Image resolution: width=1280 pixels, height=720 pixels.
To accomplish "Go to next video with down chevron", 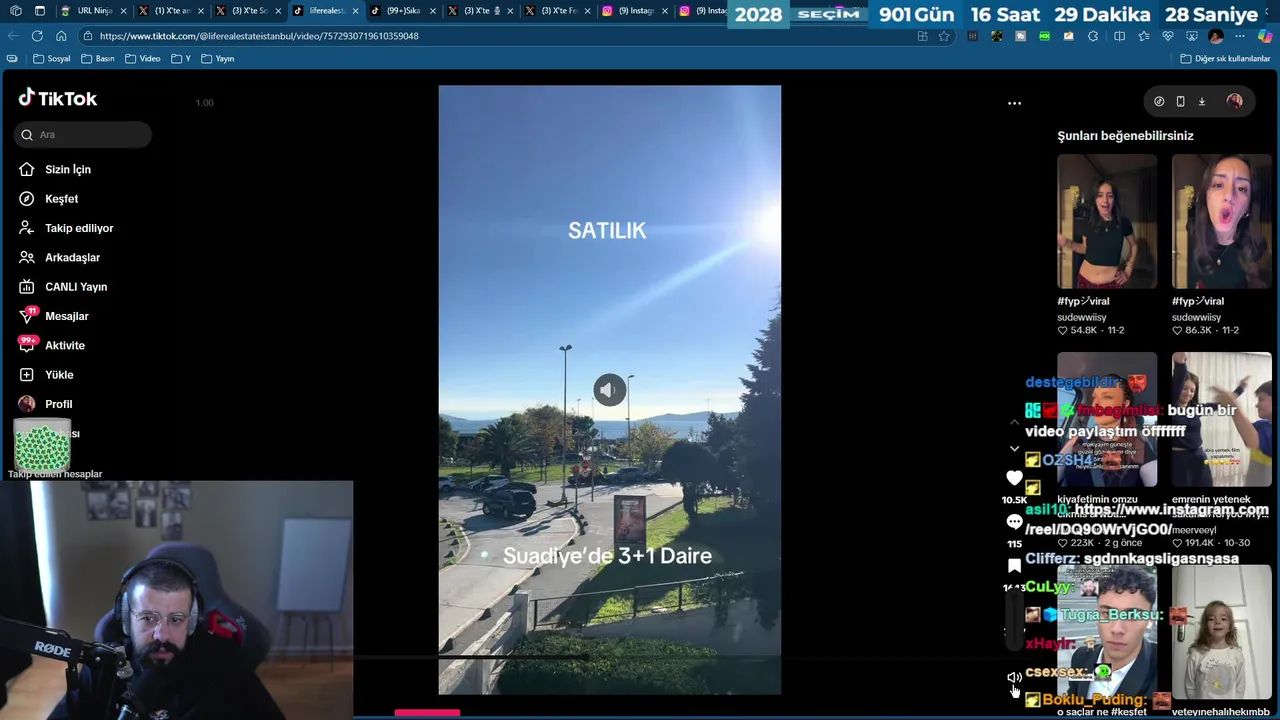I will click(x=1014, y=449).
